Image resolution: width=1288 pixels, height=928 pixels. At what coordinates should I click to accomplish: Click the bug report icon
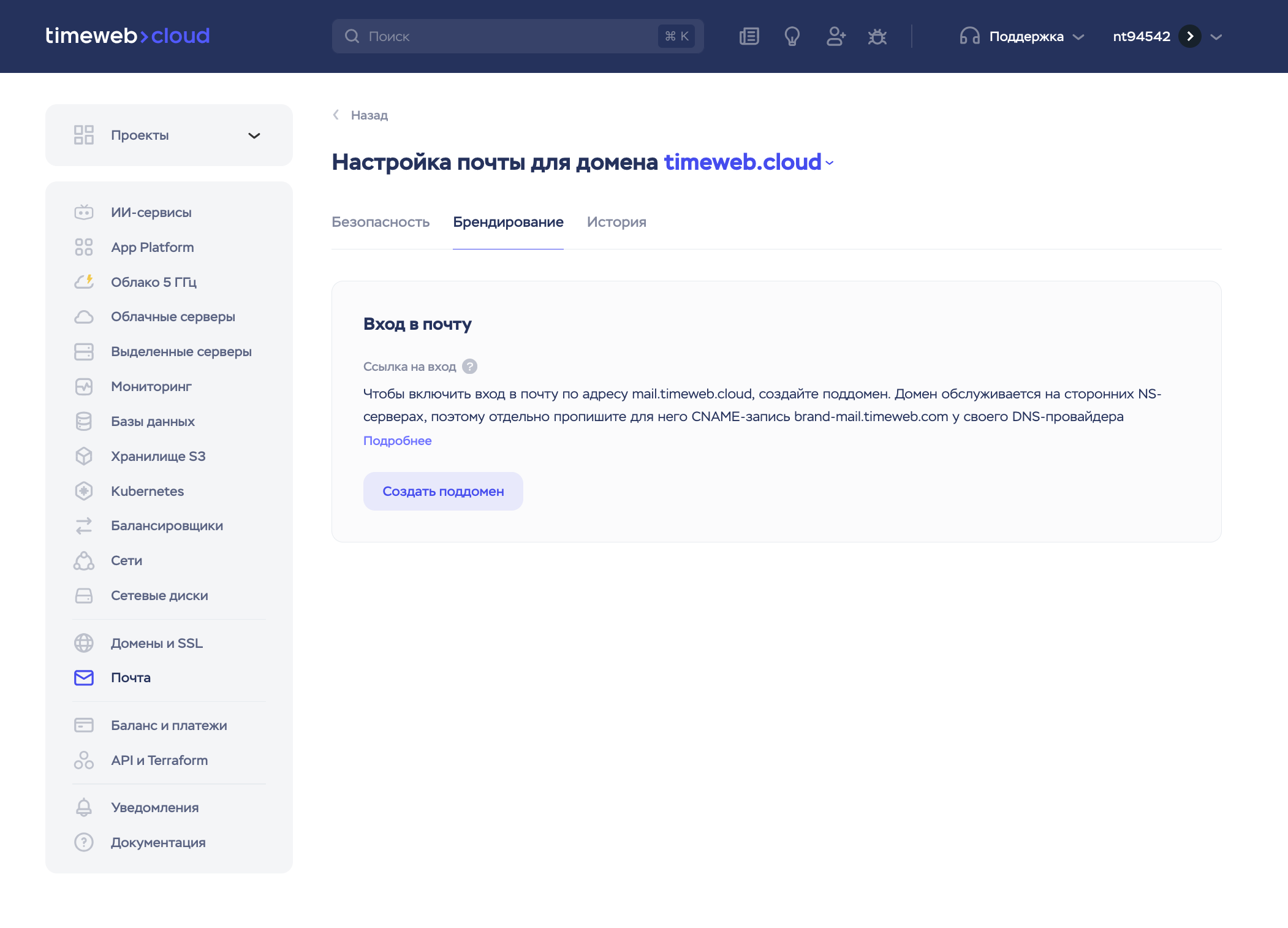pyautogui.click(x=877, y=37)
